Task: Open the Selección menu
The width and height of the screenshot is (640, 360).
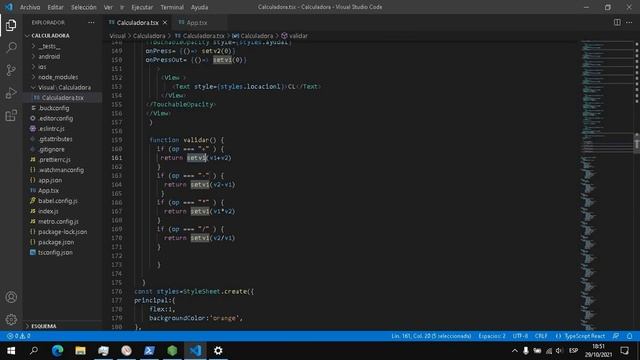Action: 84,7
